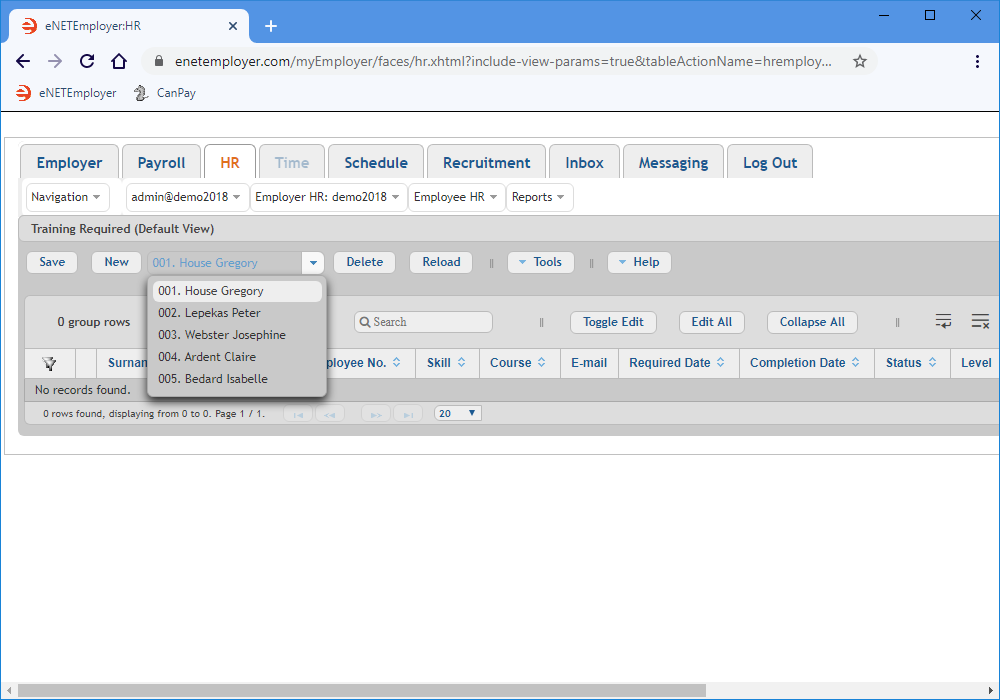Expand the Reports menu
Image resolution: width=1000 pixels, height=700 pixels.
[539, 197]
